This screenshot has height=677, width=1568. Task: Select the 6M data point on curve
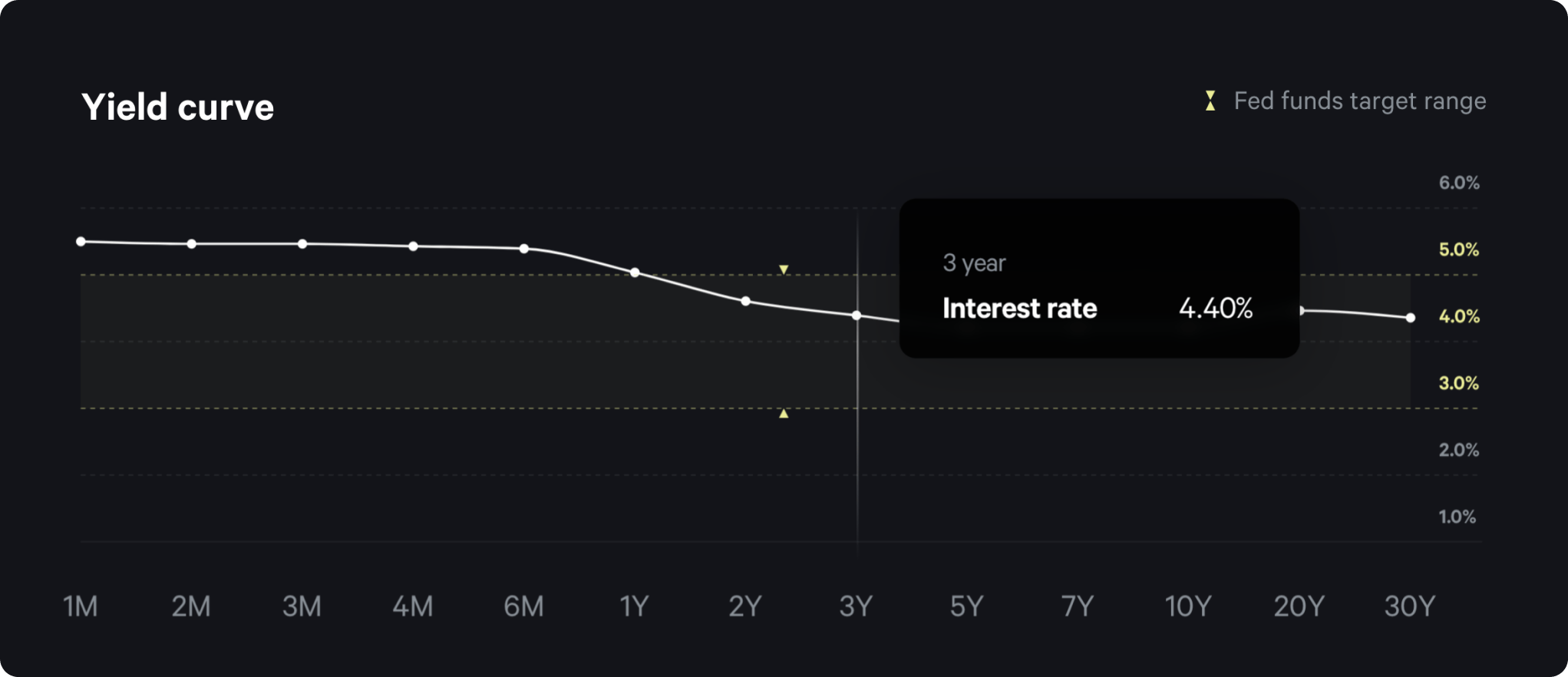coord(524,249)
